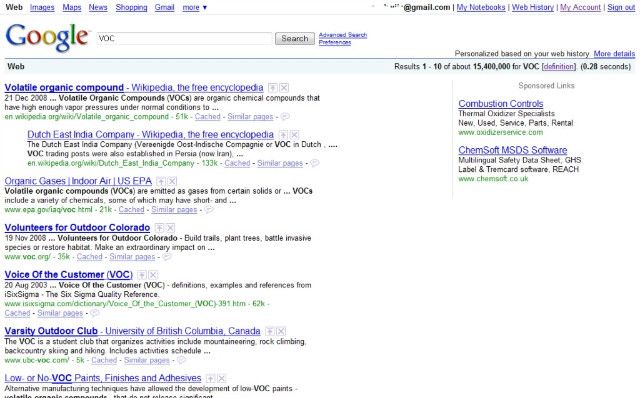Promote the Organic Gases US EPA result

click(x=161, y=181)
